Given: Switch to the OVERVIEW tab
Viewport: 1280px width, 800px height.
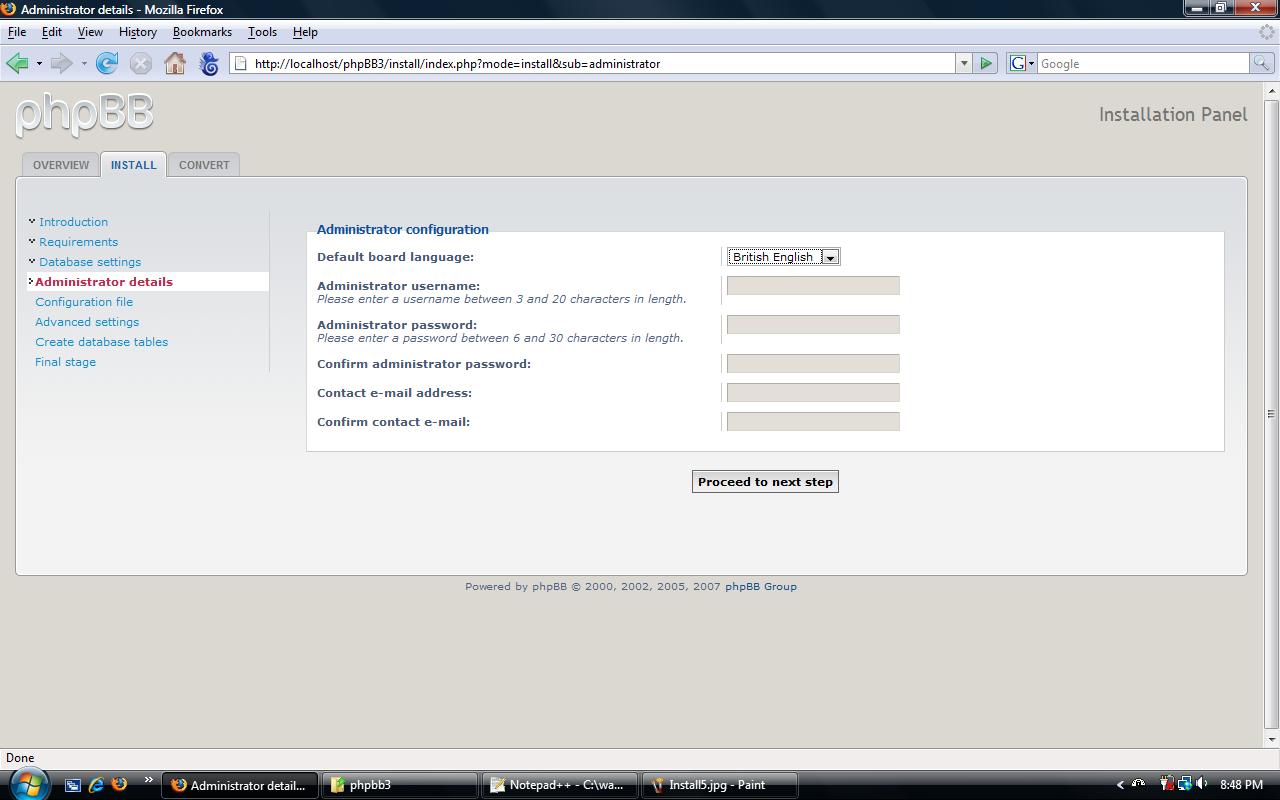Looking at the screenshot, I should (x=61, y=165).
